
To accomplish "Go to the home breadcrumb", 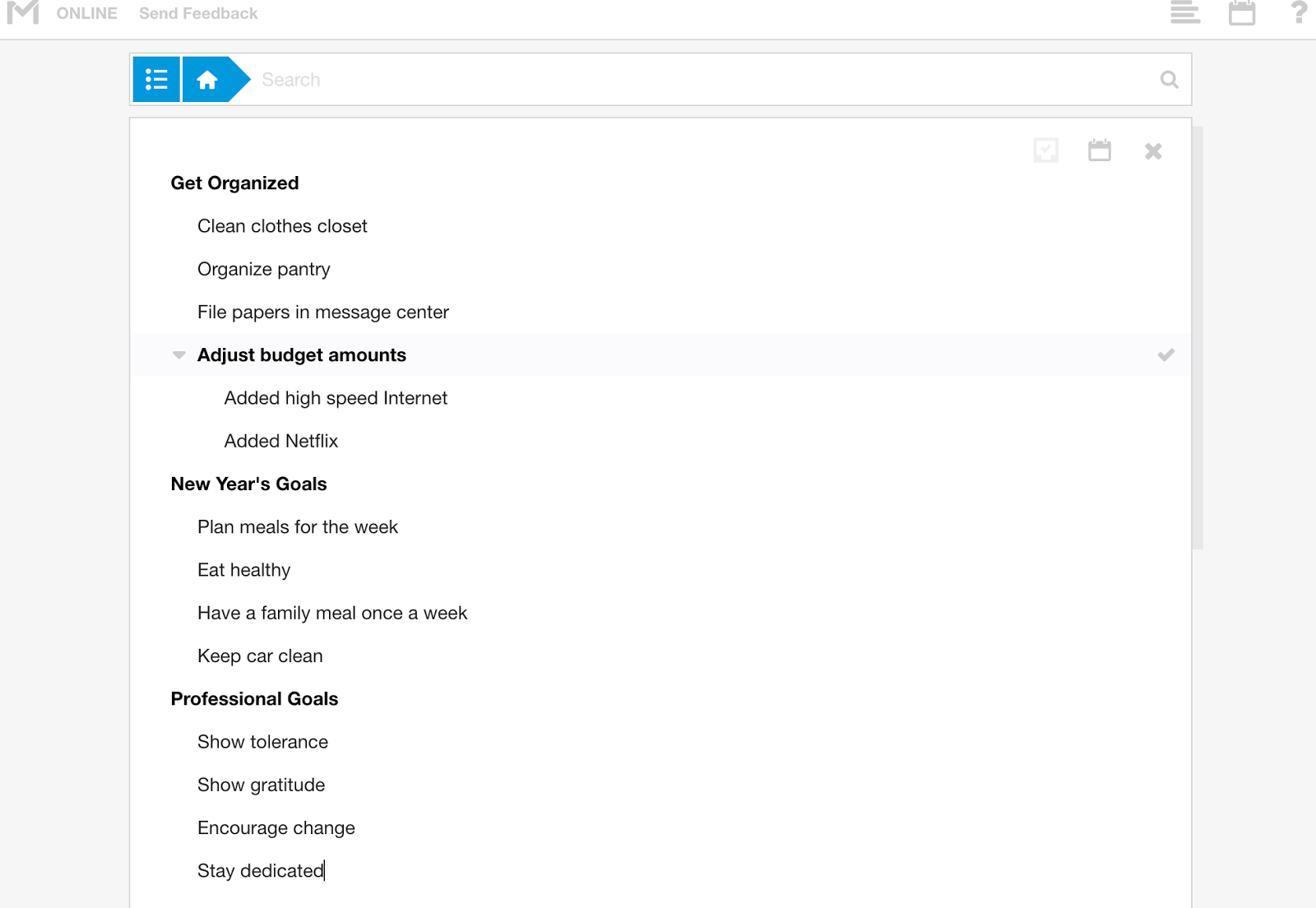I will [x=207, y=80].
